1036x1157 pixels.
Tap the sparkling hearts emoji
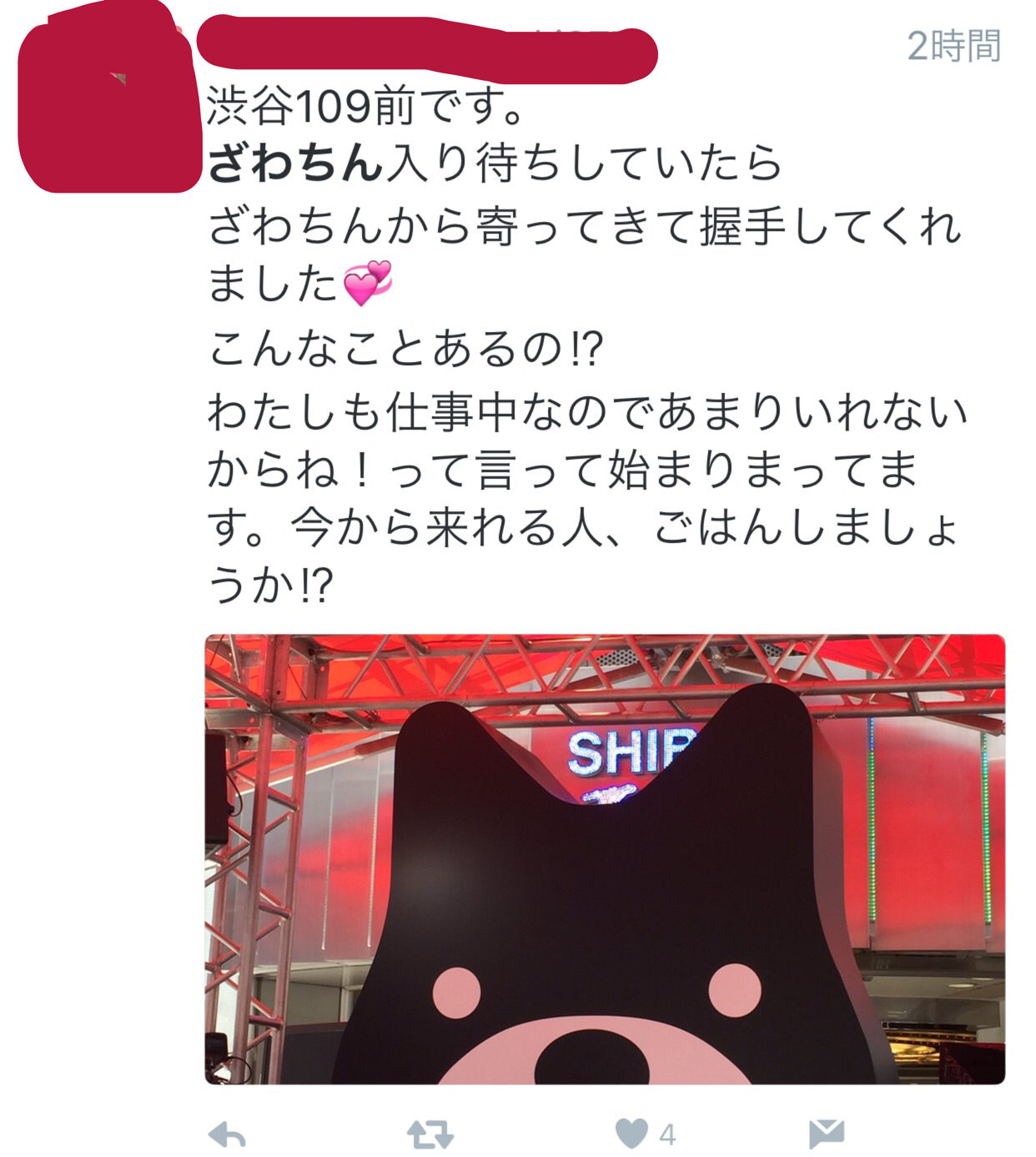click(x=368, y=283)
